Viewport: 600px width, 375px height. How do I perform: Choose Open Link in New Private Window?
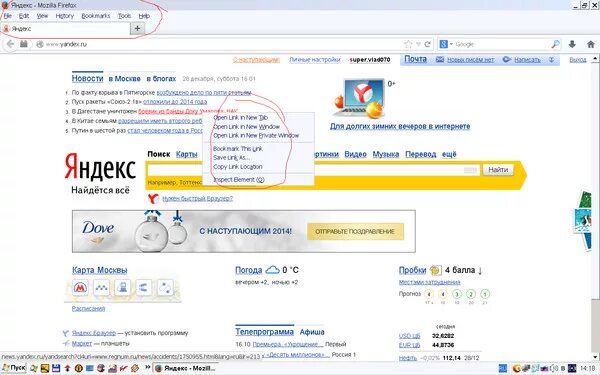click(258, 135)
